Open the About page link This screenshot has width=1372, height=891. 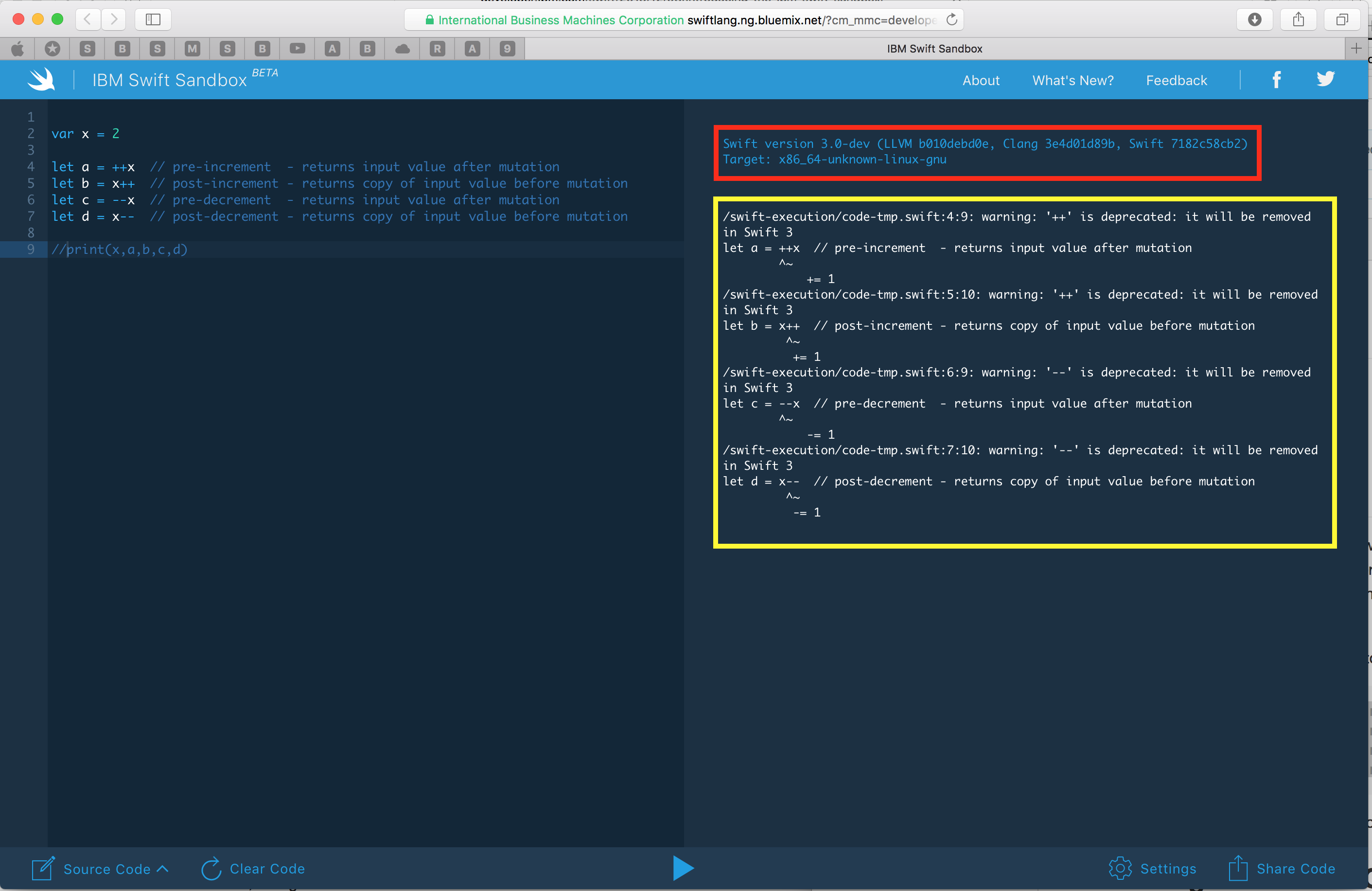coord(981,80)
